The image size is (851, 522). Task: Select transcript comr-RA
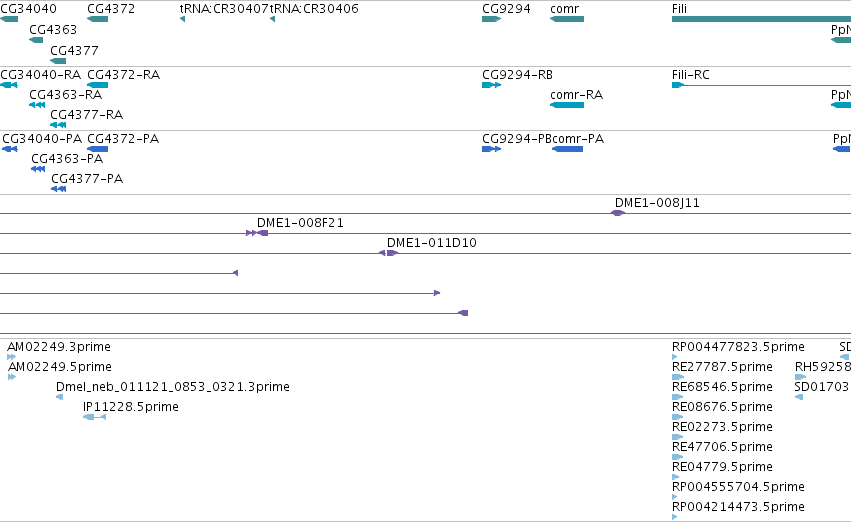pos(567,105)
